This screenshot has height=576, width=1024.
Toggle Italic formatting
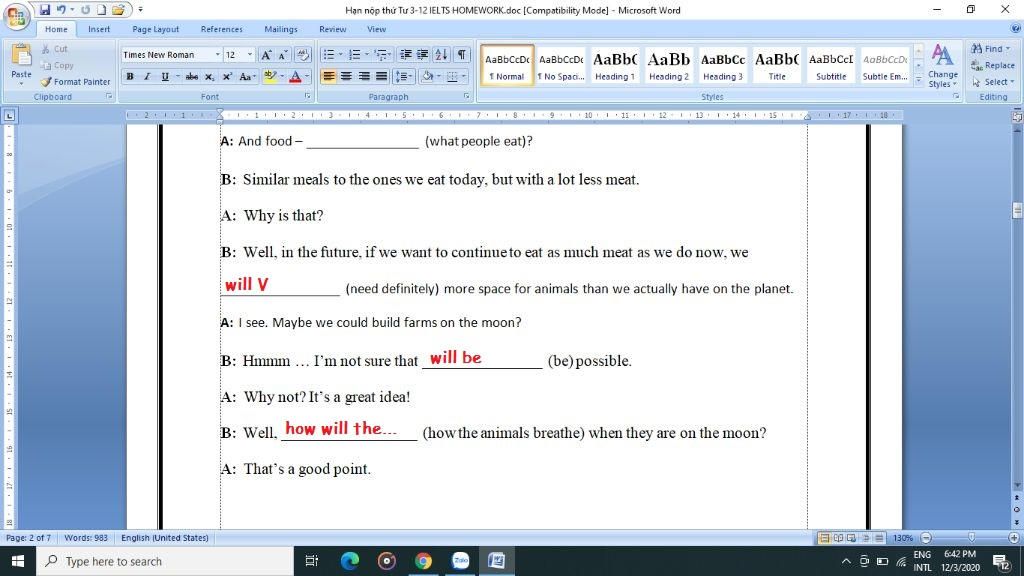pos(147,76)
